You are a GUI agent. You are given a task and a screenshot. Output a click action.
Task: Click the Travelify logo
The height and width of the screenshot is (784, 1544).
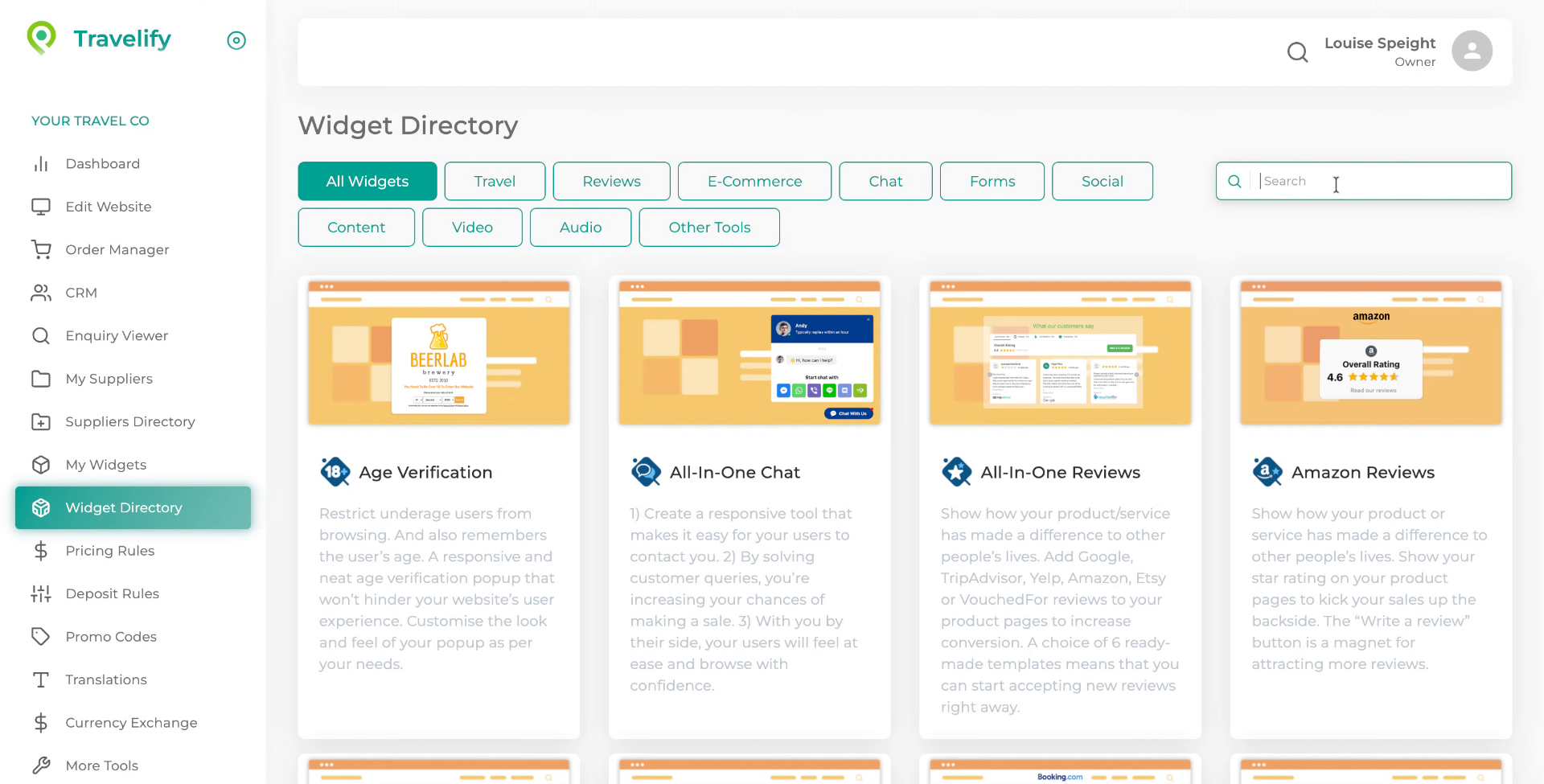(x=99, y=39)
